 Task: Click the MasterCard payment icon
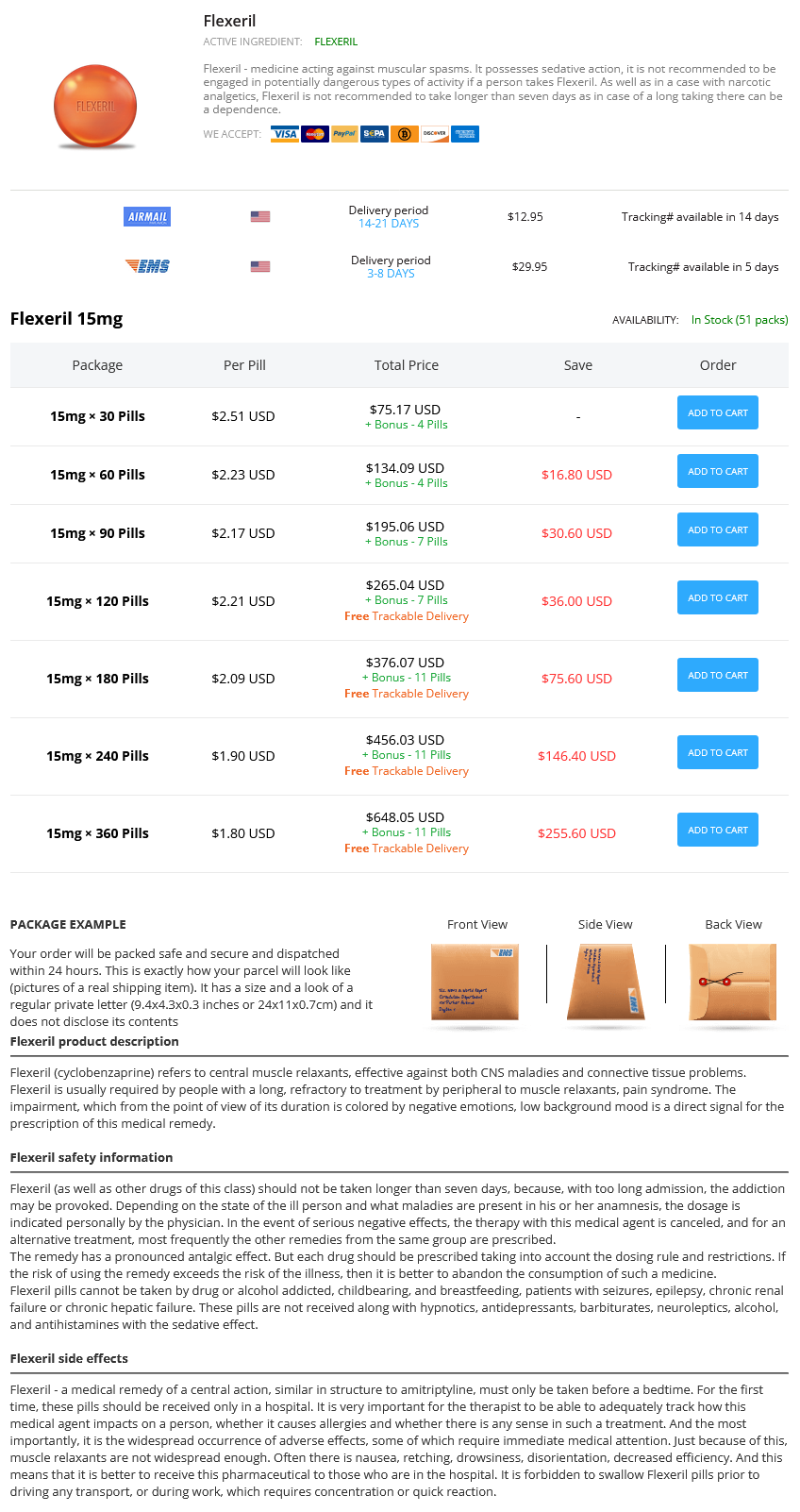[x=315, y=134]
